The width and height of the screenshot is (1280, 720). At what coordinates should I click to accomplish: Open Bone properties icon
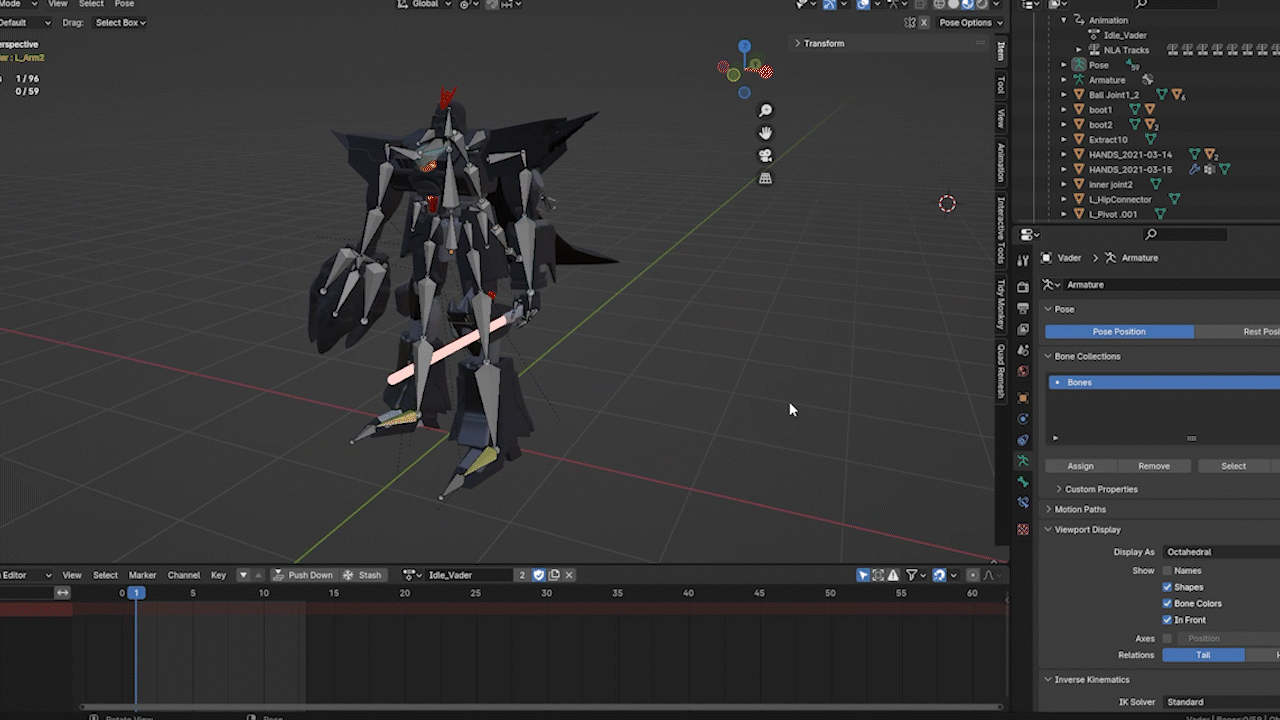[1023, 482]
